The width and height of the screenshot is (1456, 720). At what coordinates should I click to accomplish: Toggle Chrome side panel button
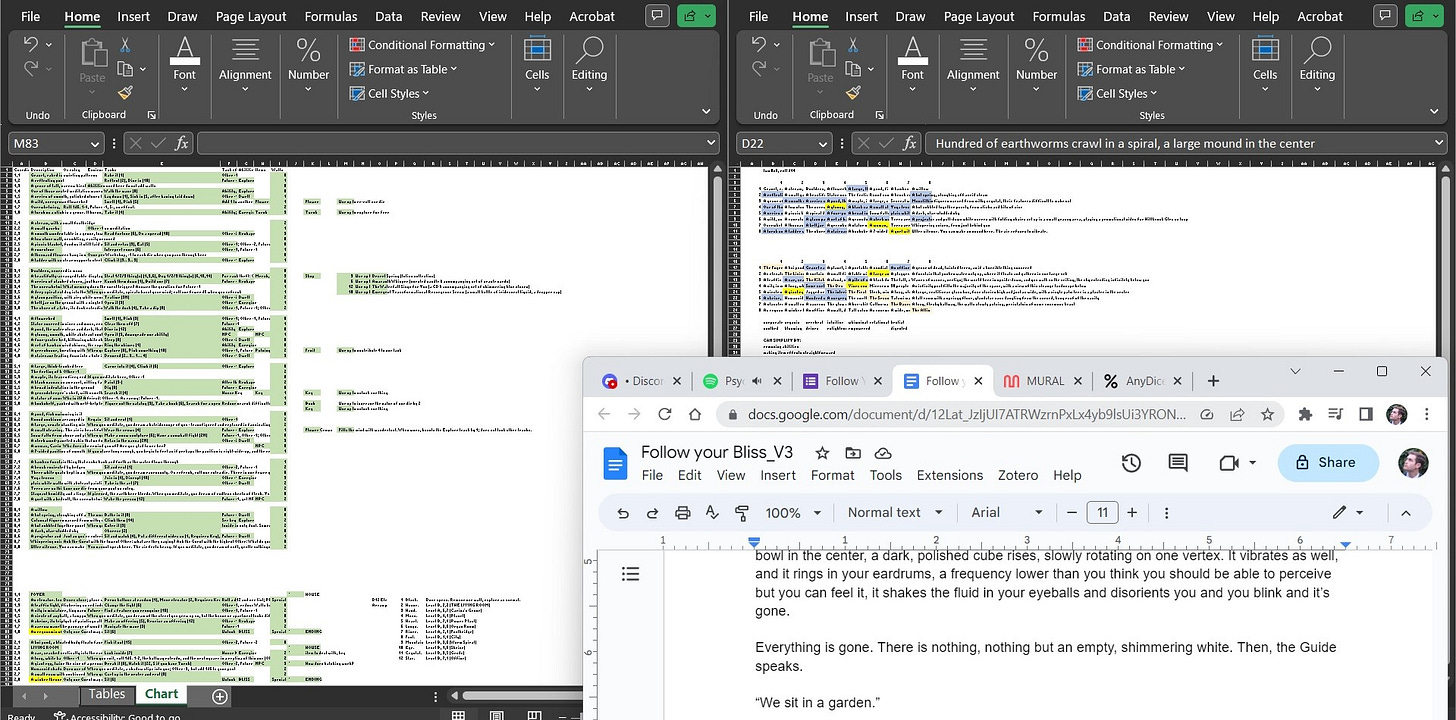click(1367, 414)
